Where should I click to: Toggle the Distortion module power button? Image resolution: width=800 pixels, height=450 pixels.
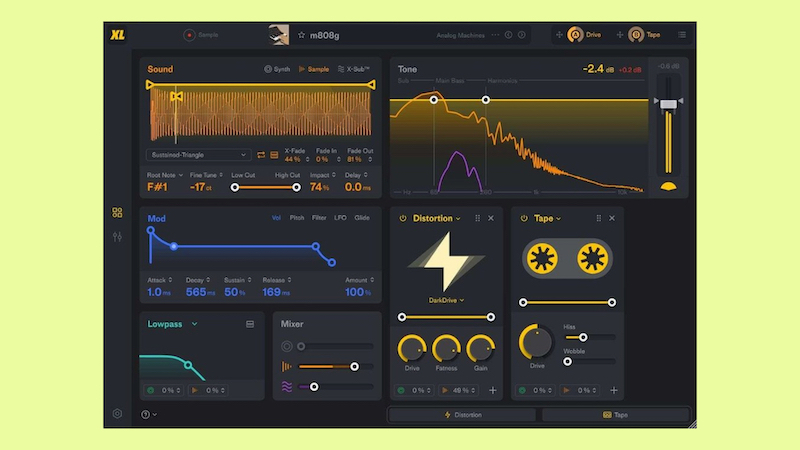click(x=402, y=218)
